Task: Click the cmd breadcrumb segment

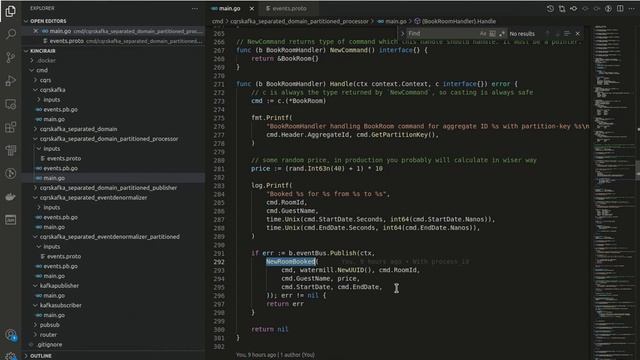Action: (x=218, y=21)
